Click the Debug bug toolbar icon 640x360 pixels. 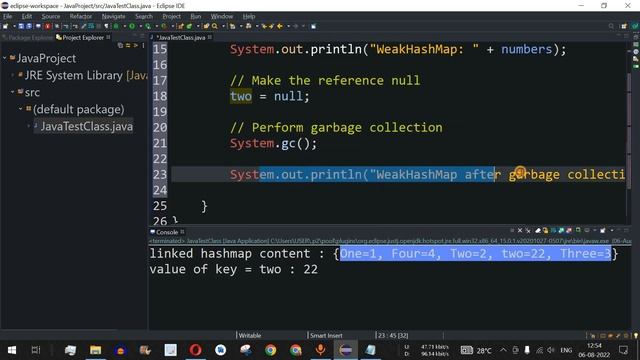[116, 26]
